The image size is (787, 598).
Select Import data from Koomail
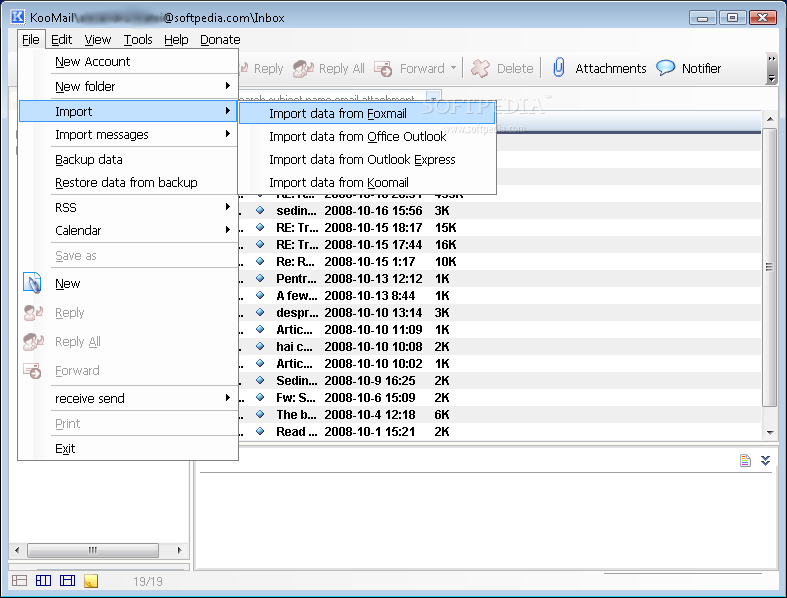click(367, 183)
